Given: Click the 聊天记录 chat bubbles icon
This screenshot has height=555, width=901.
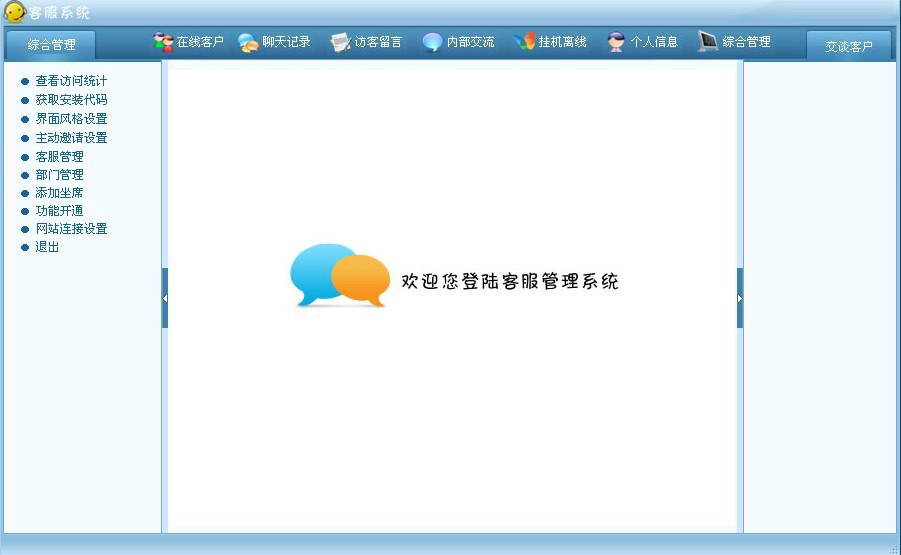Looking at the screenshot, I should (248, 43).
